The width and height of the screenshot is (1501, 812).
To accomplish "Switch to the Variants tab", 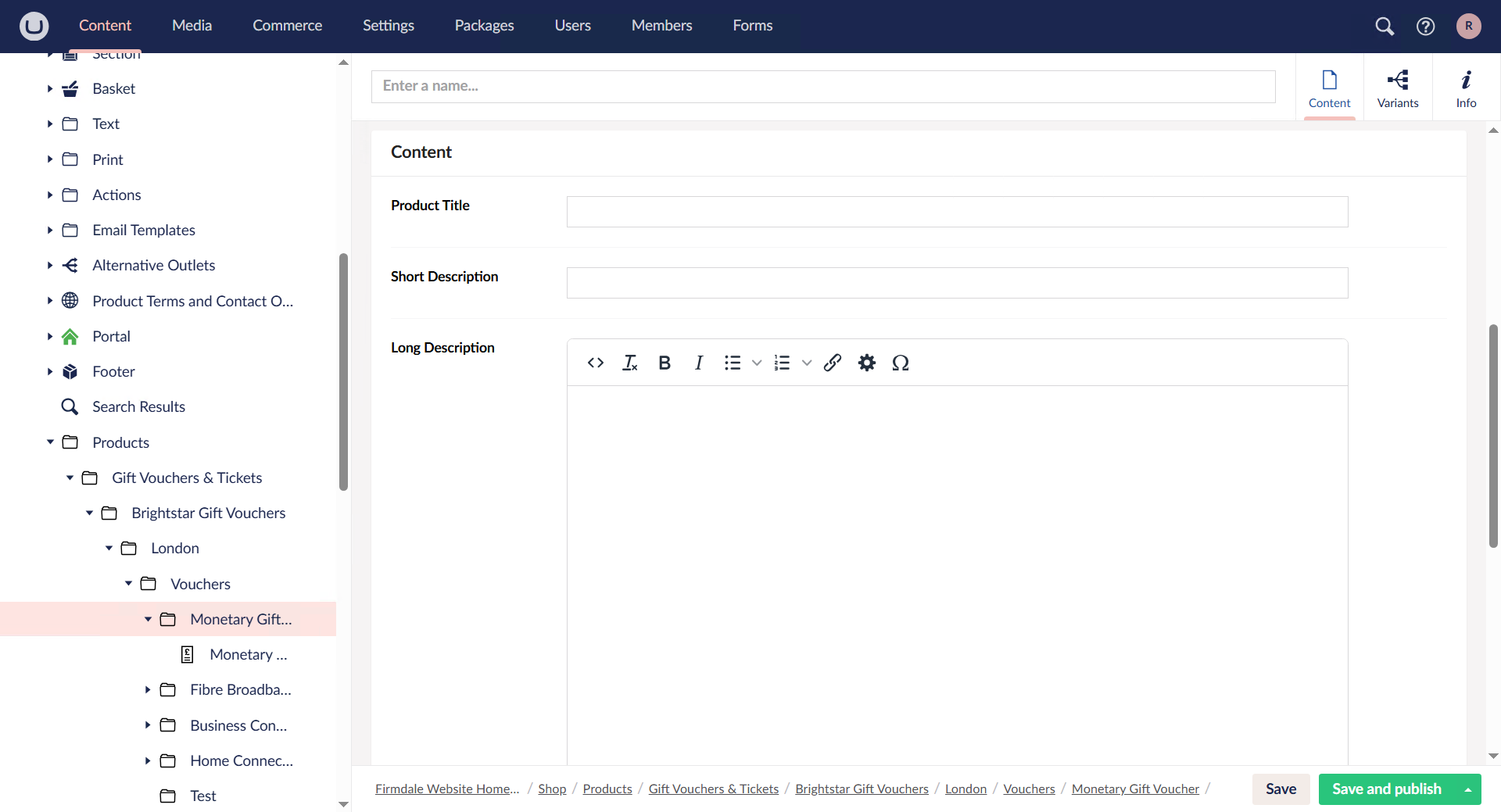I will pos(1397,88).
